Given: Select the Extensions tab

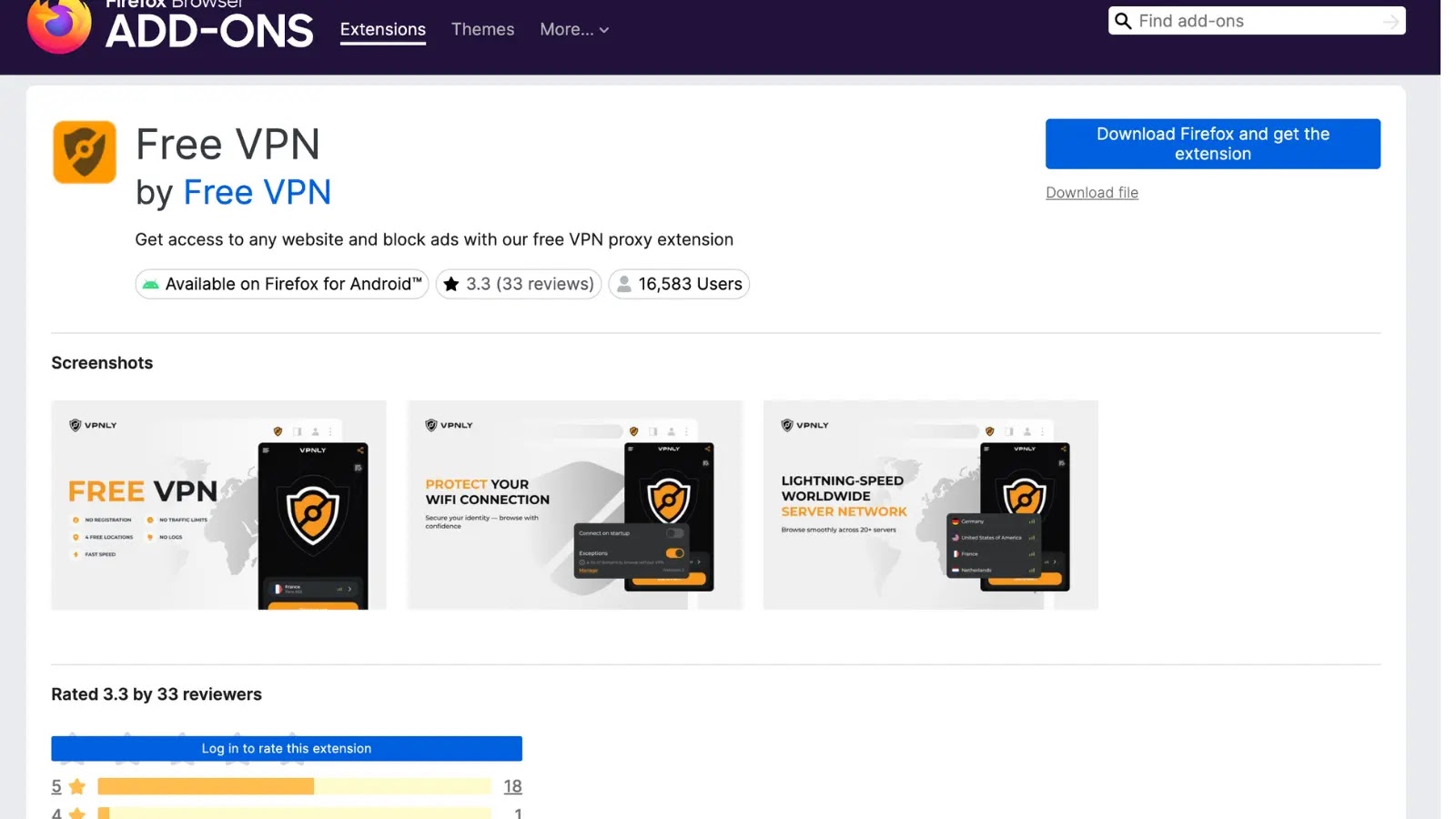Looking at the screenshot, I should pyautogui.click(x=382, y=29).
